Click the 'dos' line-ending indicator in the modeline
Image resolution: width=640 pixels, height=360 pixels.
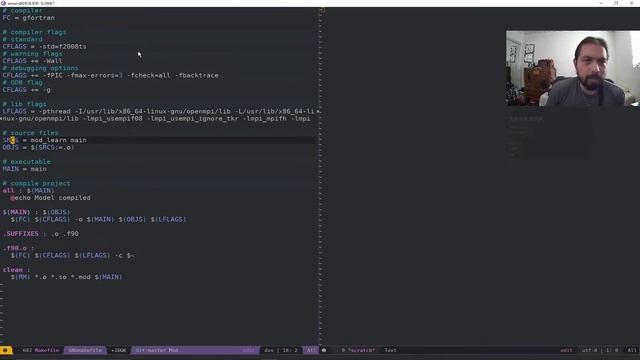pos(269,350)
